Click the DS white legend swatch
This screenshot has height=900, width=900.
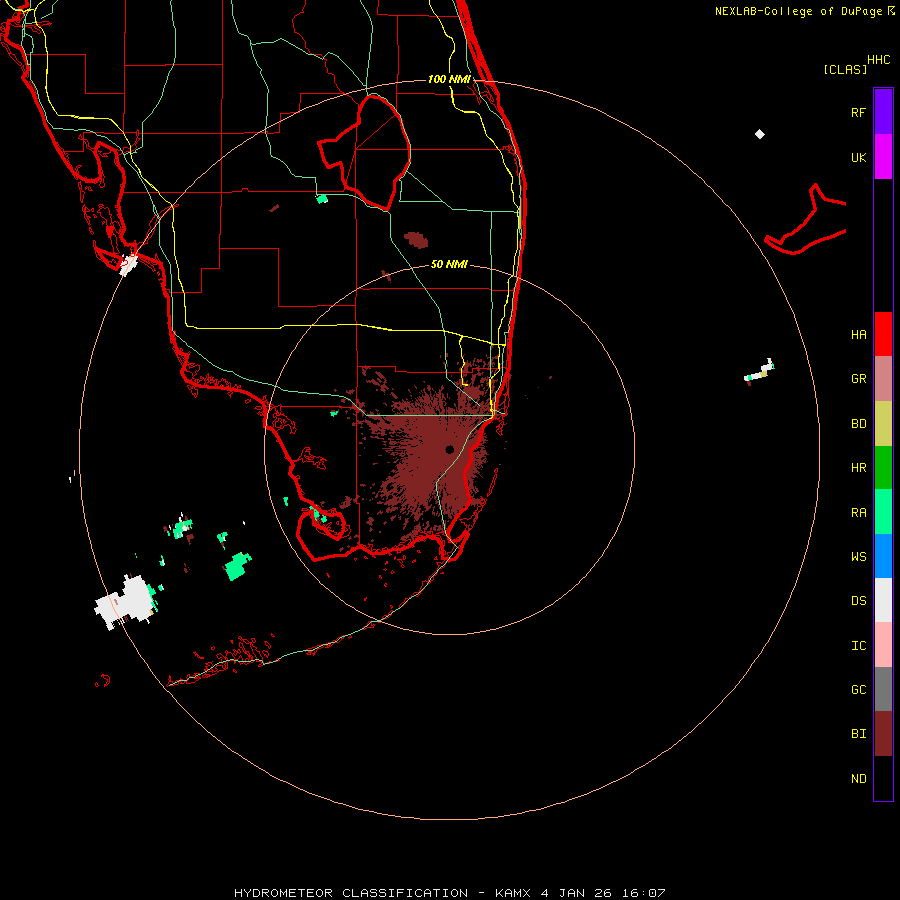[883, 600]
